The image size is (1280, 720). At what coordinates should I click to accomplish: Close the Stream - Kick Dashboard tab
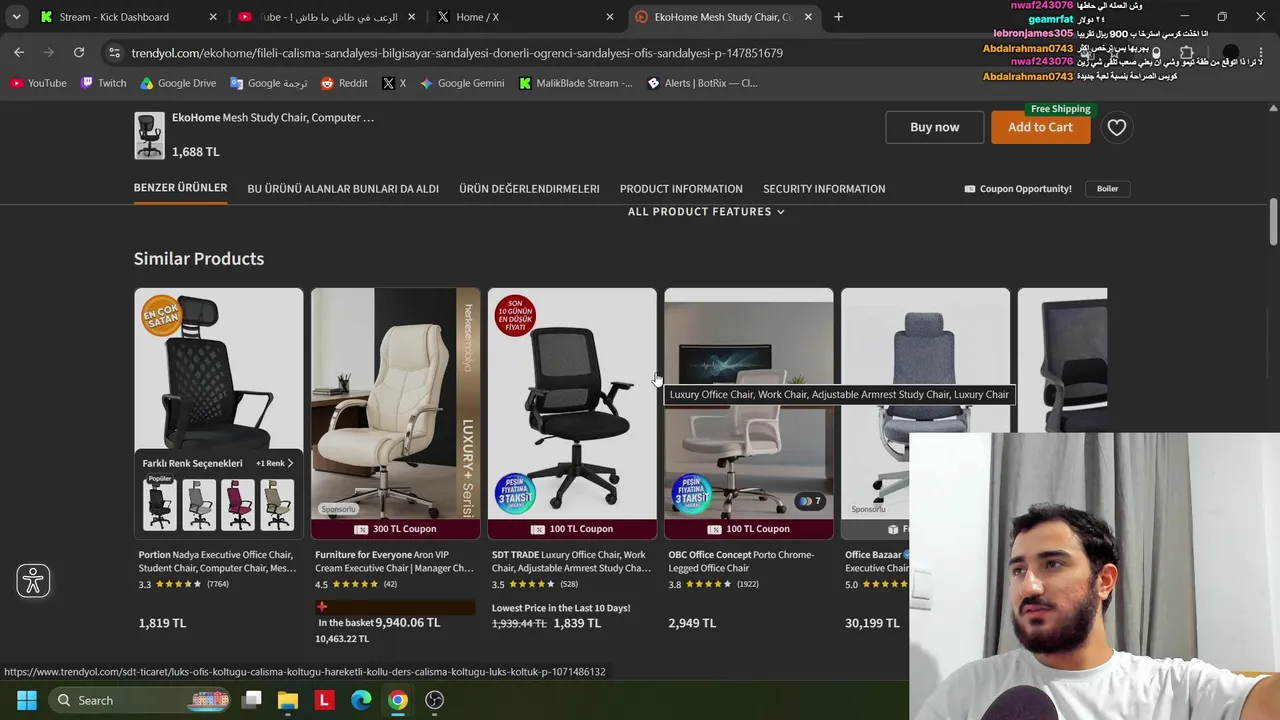point(213,17)
